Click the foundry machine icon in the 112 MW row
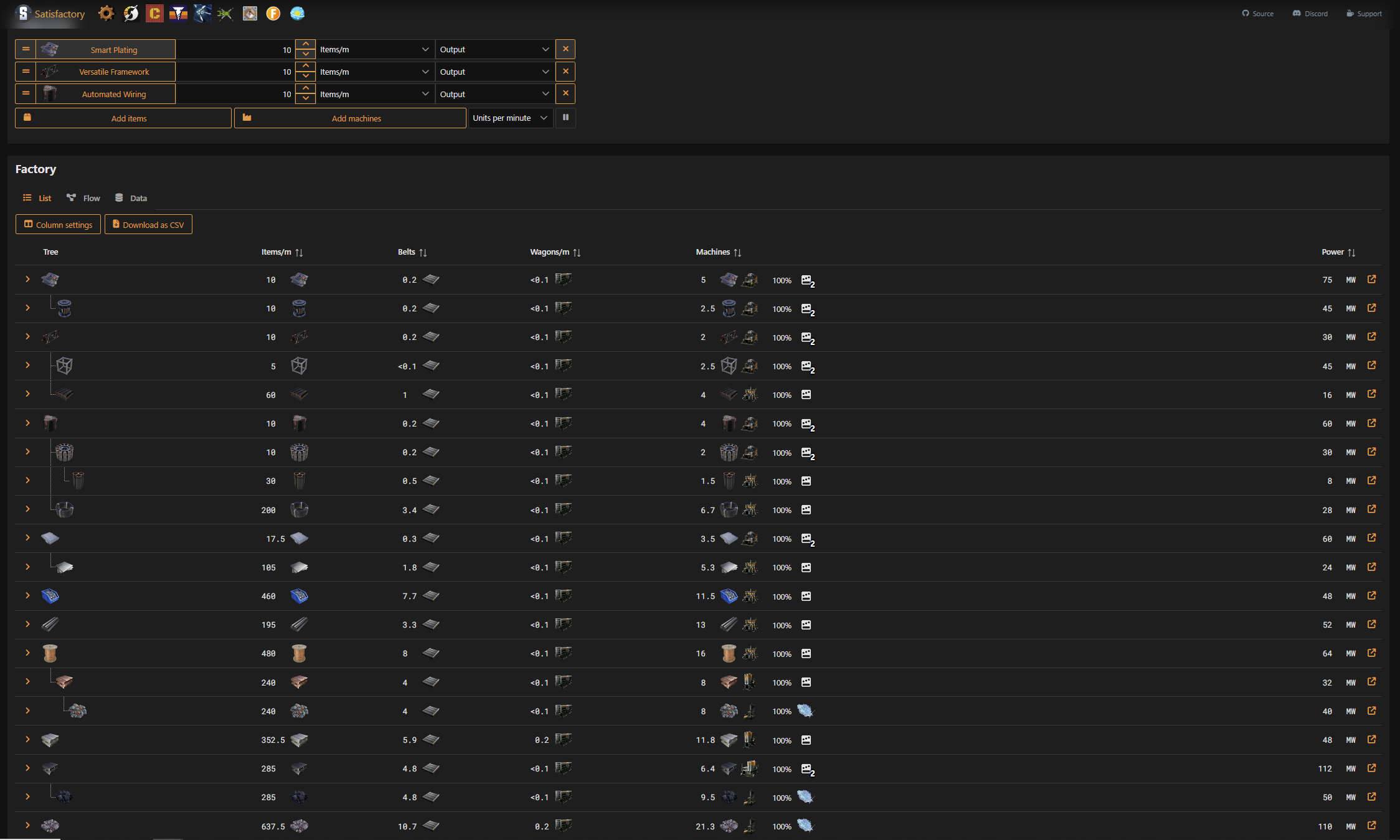This screenshot has width=1400, height=840. point(750,768)
